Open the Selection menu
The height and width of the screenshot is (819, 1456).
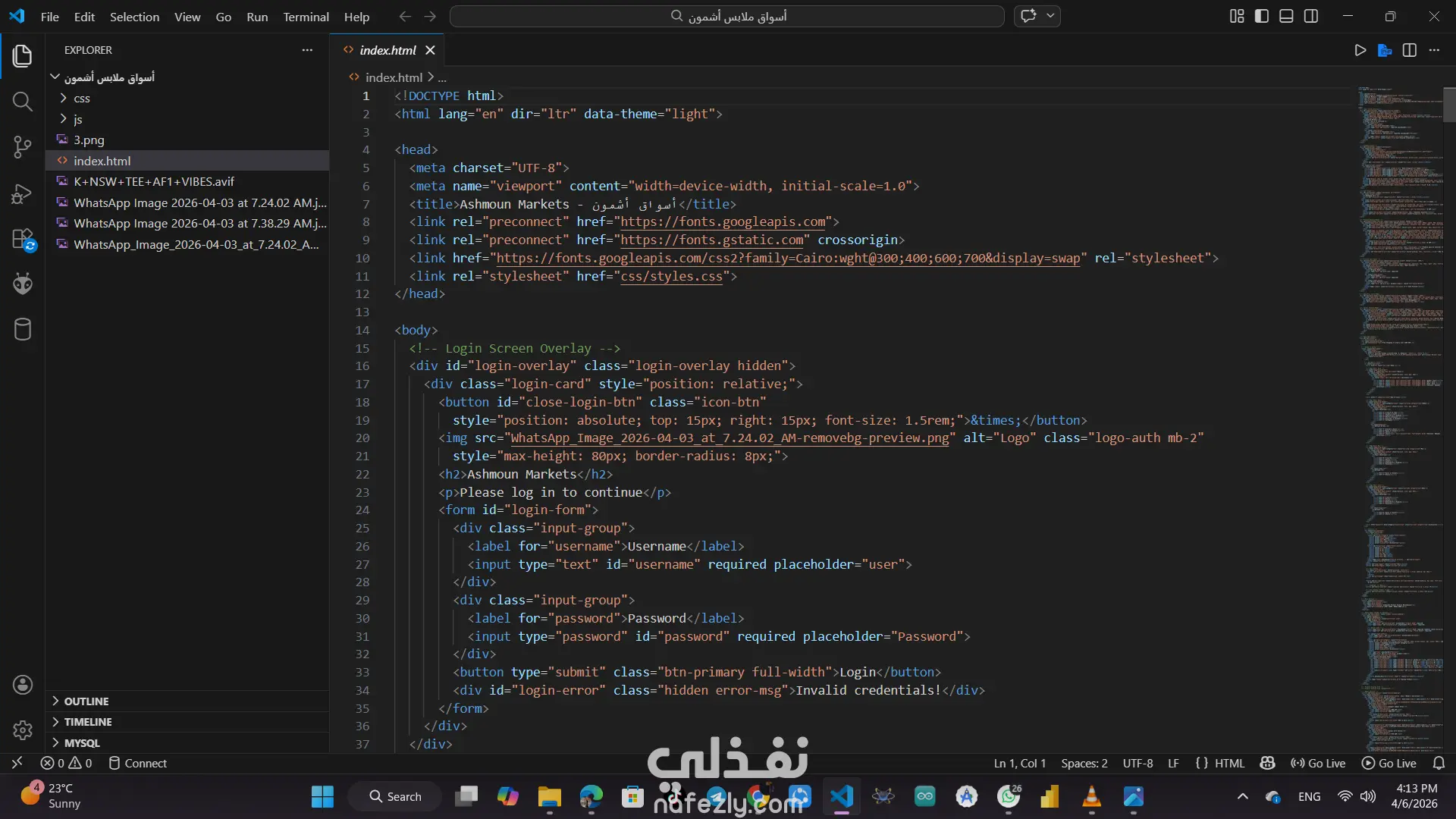pyautogui.click(x=134, y=17)
